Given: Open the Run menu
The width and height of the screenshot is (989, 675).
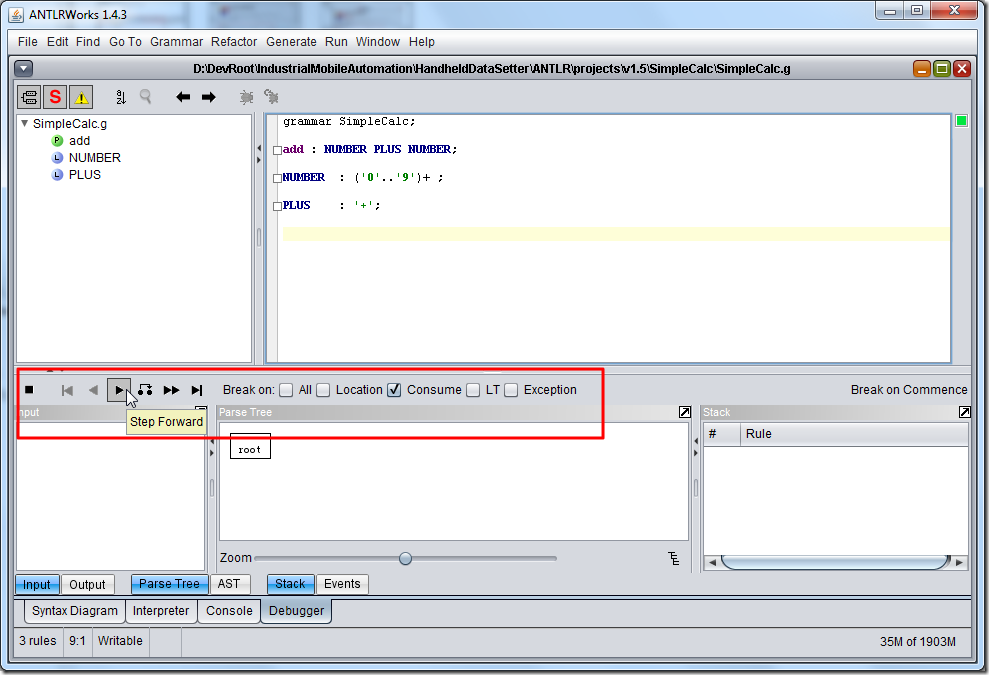Looking at the screenshot, I should coord(336,42).
